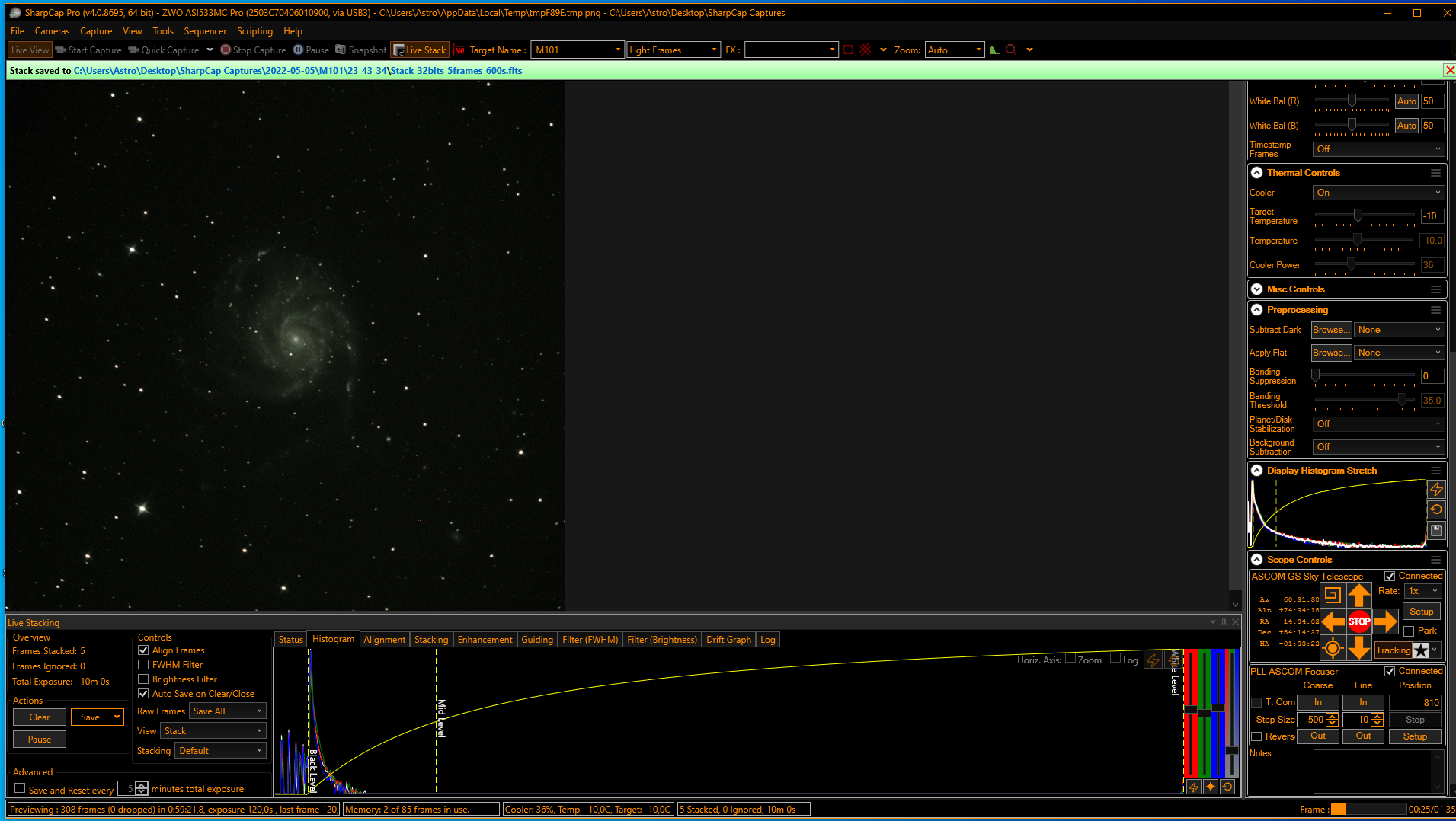
Task: Click Browse for Subtract Dark
Action: (1331, 331)
